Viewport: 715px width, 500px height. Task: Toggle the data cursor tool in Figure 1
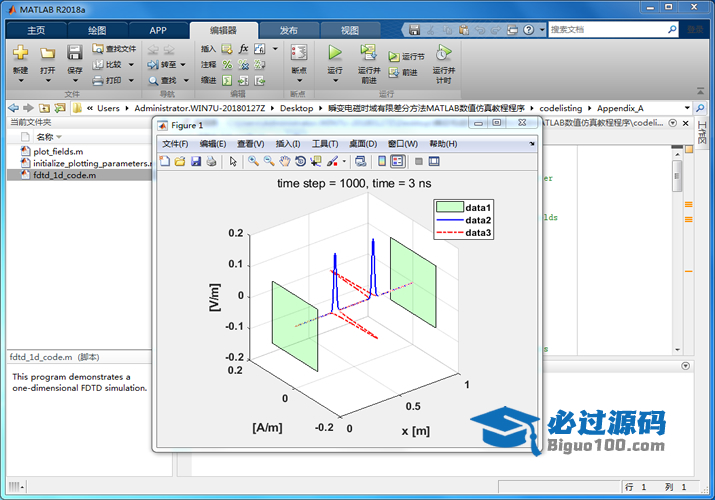click(316, 161)
